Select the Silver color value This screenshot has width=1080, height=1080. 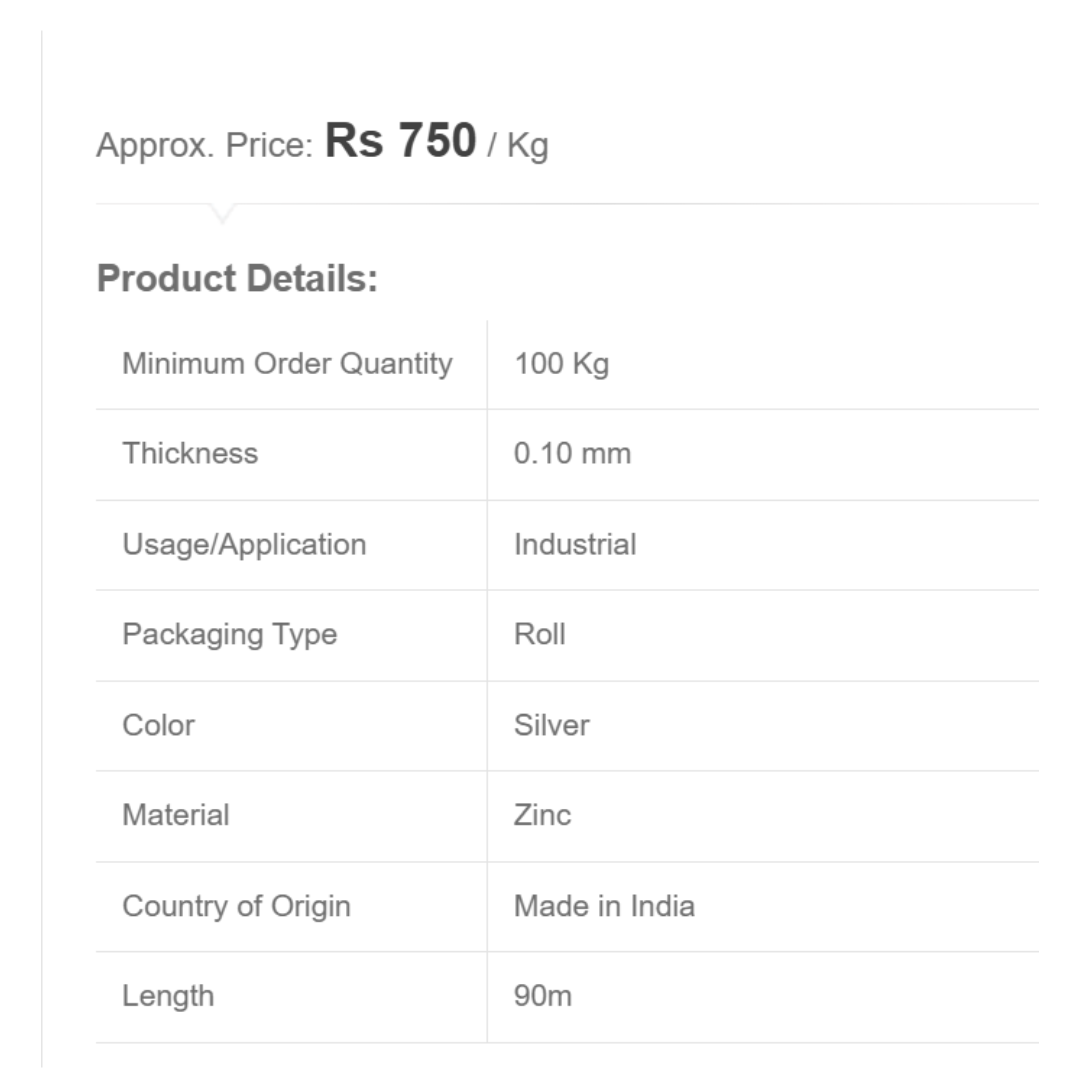(552, 725)
